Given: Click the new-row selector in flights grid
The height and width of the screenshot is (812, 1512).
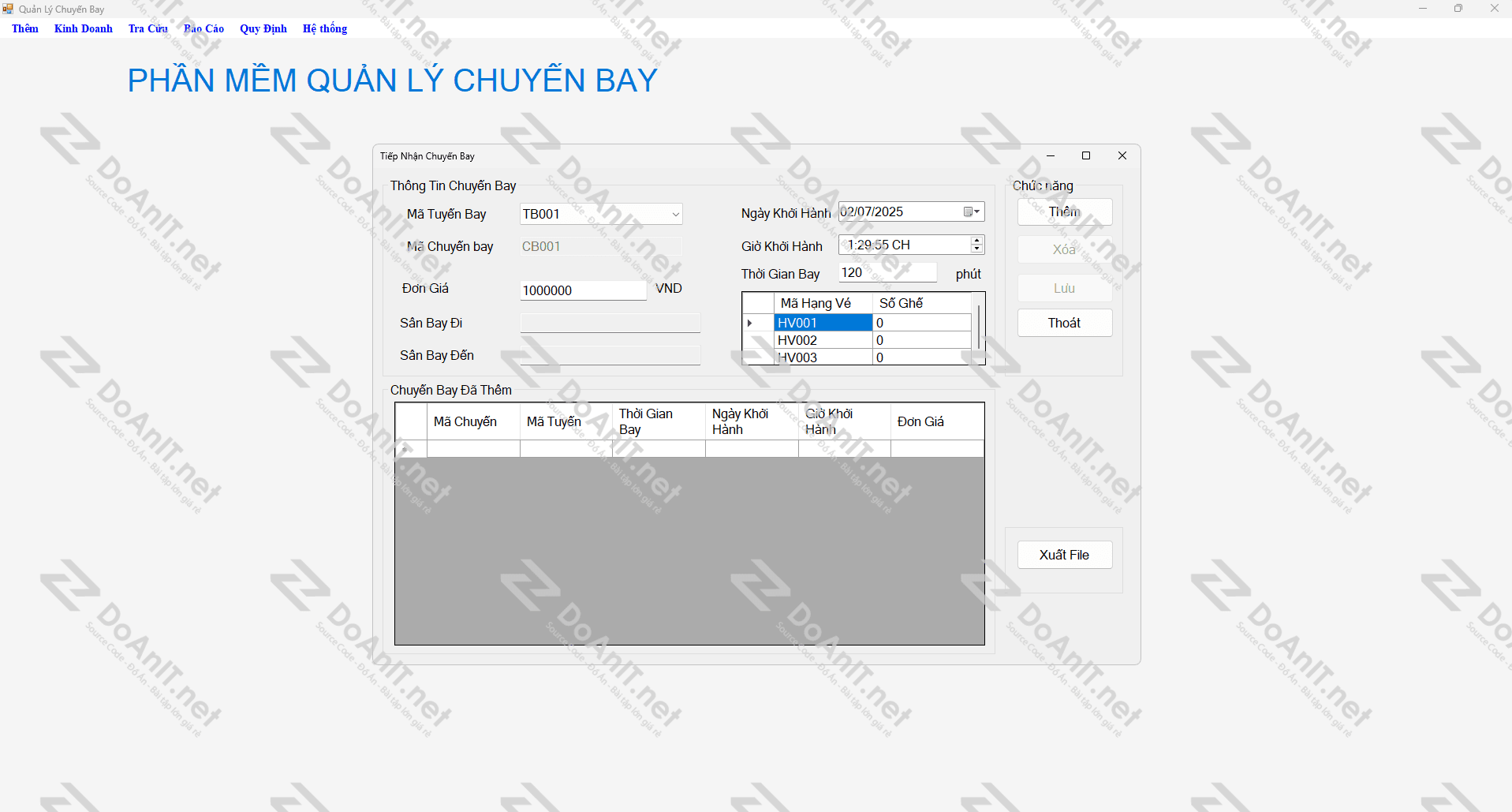Looking at the screenshot, I should tap(411, 449).
